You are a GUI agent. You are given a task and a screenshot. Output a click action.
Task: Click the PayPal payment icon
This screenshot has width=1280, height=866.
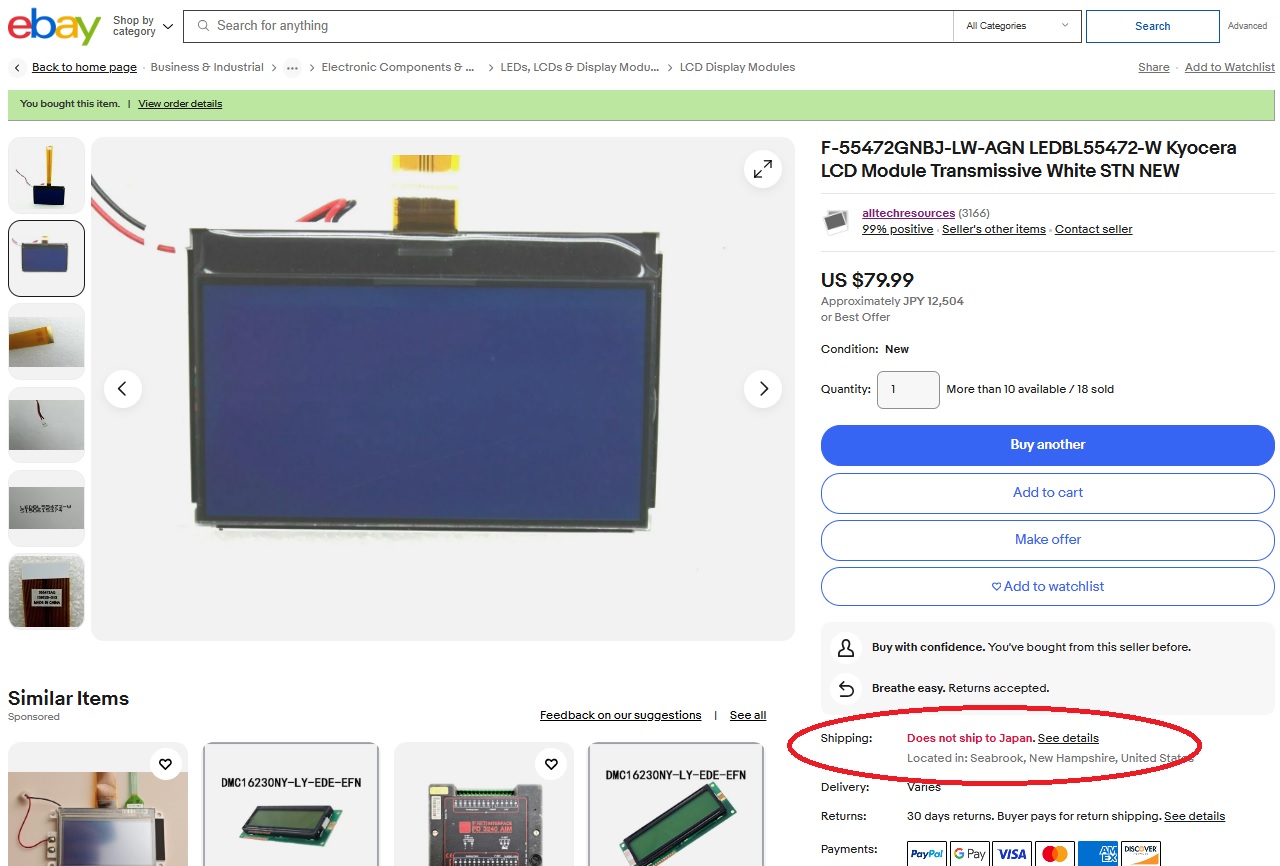click(927, 853)
